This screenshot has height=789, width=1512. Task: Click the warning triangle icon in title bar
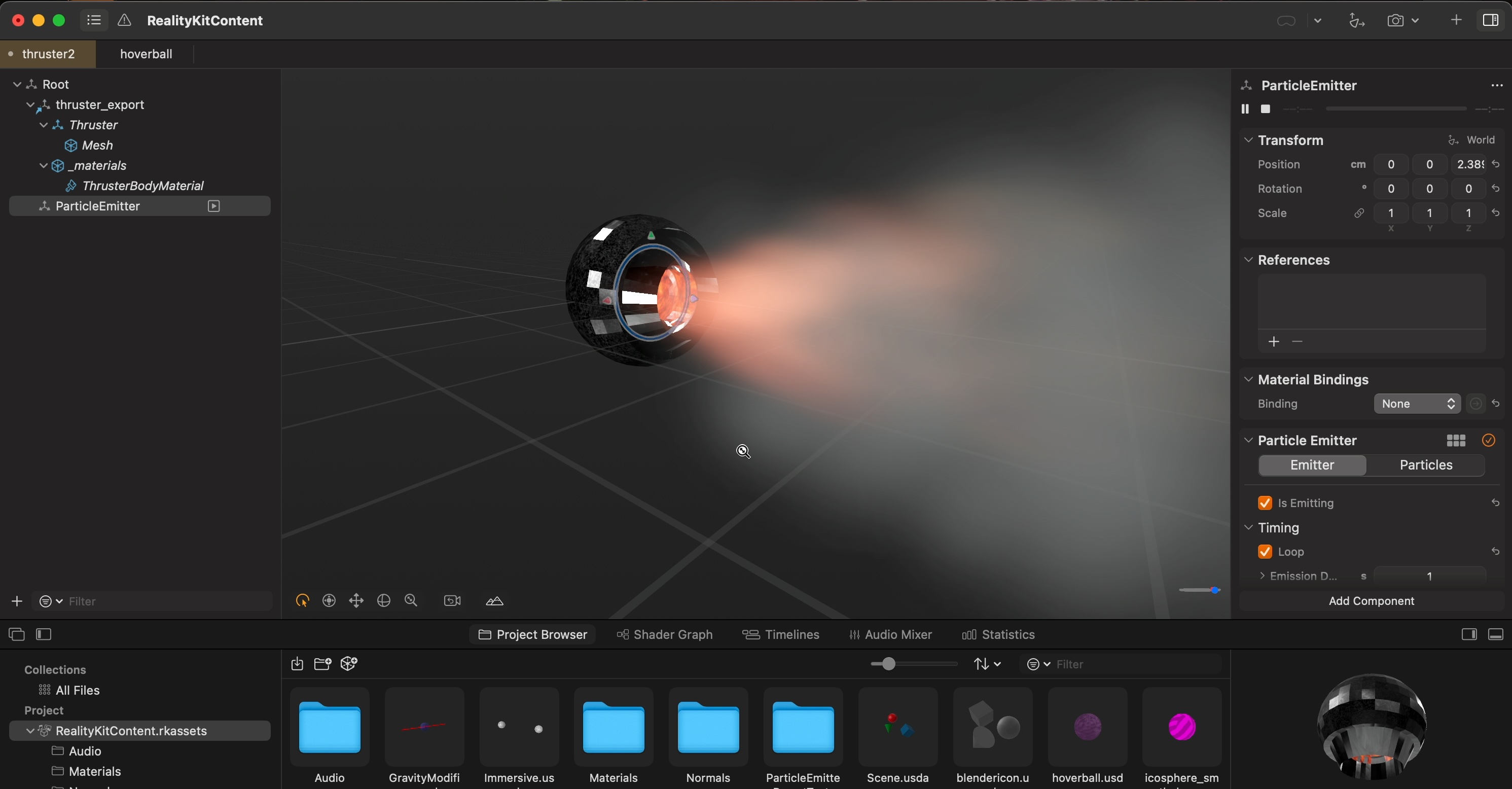pyautogui.click(x=124, y=21)
